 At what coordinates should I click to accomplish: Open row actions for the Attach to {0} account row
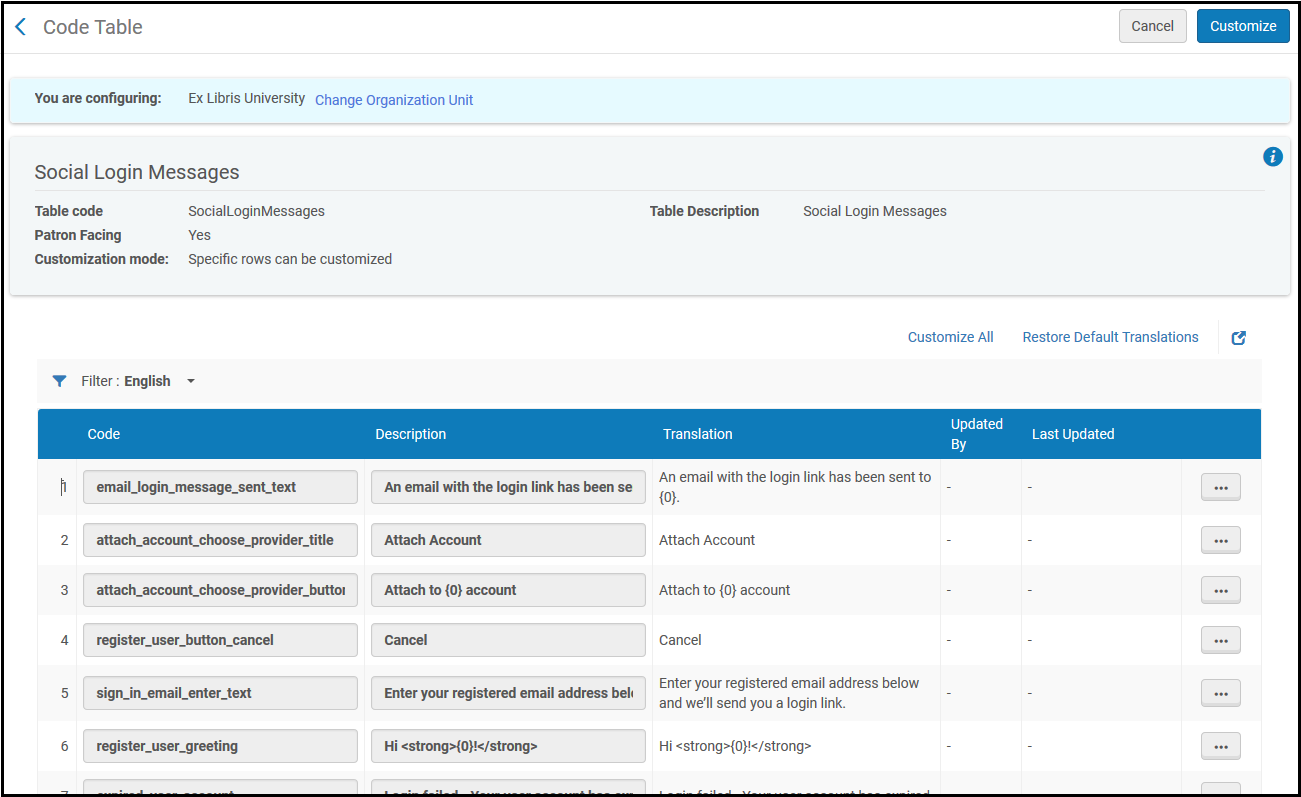tap(1220, 590)
